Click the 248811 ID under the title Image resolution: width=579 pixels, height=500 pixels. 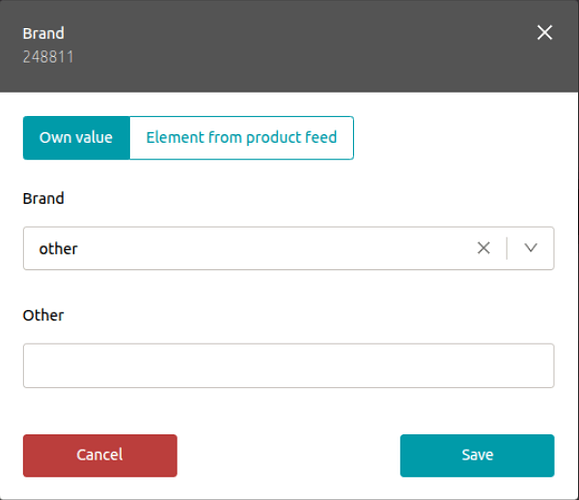48,57
